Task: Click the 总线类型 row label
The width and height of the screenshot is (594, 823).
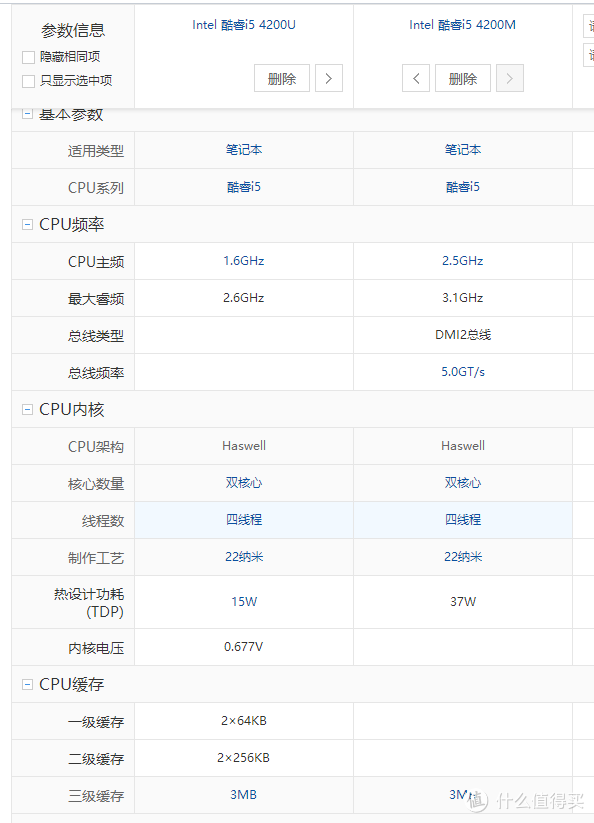Action: (x=96, y=336)
